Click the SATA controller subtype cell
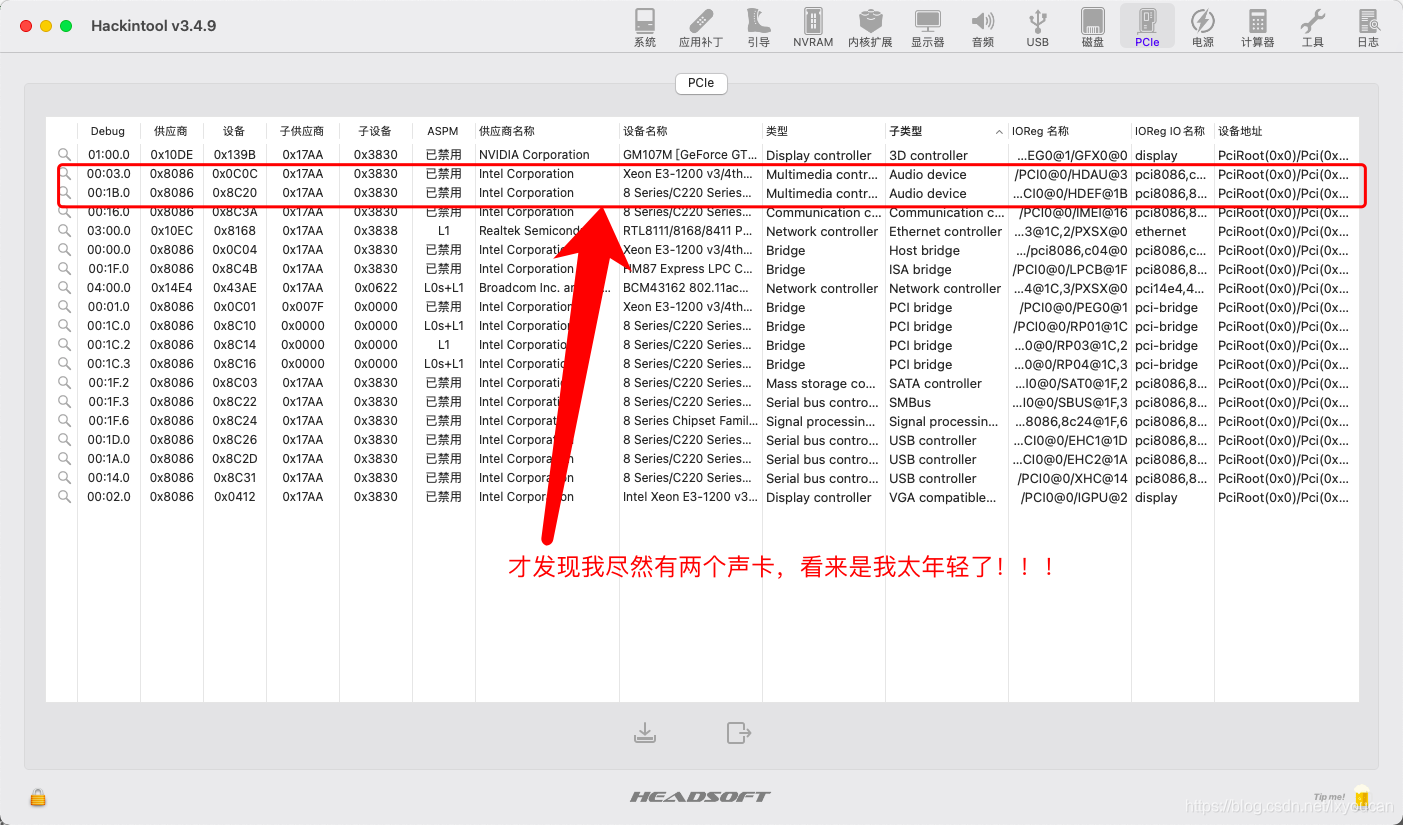The width and height of the screenshot is (1403, 825). [x=935, y=383]
